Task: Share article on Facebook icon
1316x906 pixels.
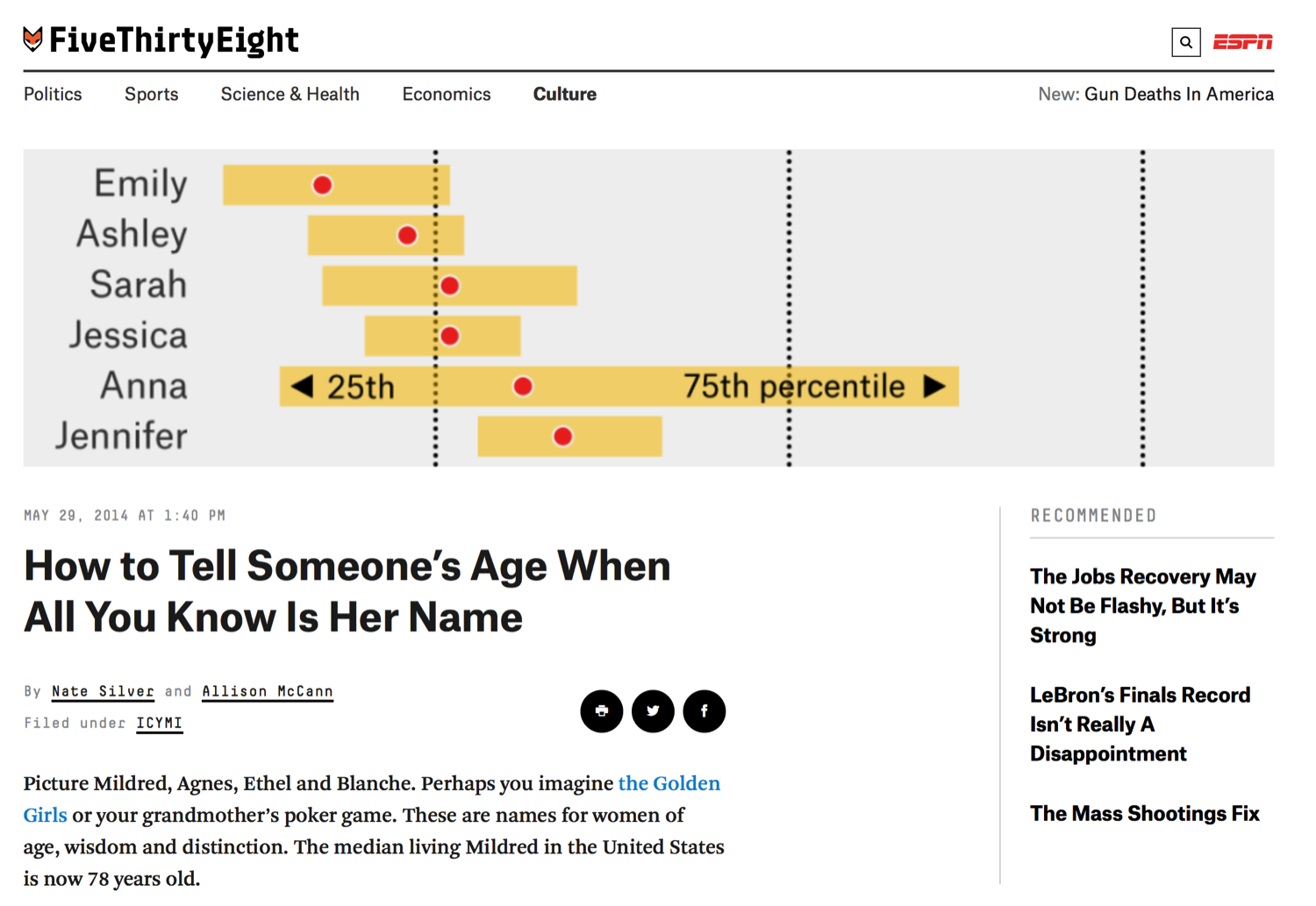Action: [x=704, y=710]
